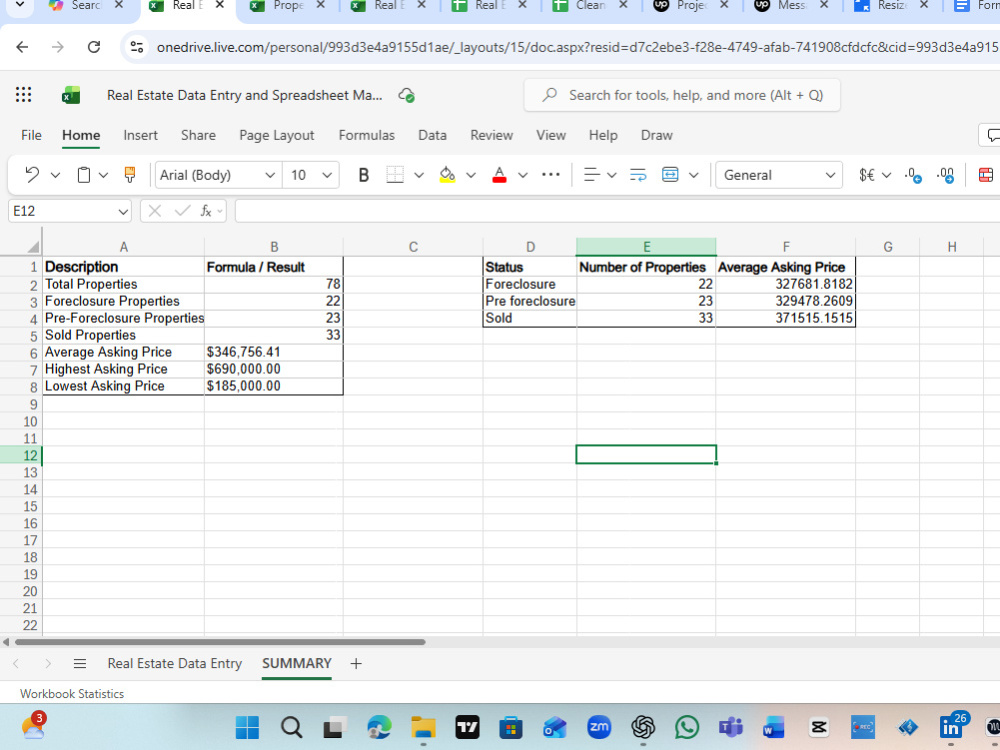Open the Formulas tab

[367, 135]
